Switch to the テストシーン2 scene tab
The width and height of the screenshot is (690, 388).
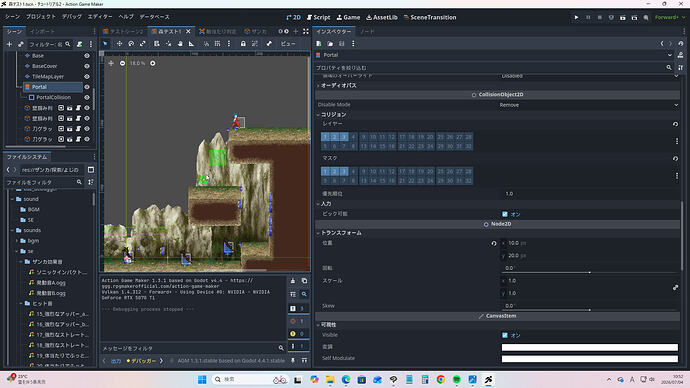pyautogui.click(x=123, y=32)
